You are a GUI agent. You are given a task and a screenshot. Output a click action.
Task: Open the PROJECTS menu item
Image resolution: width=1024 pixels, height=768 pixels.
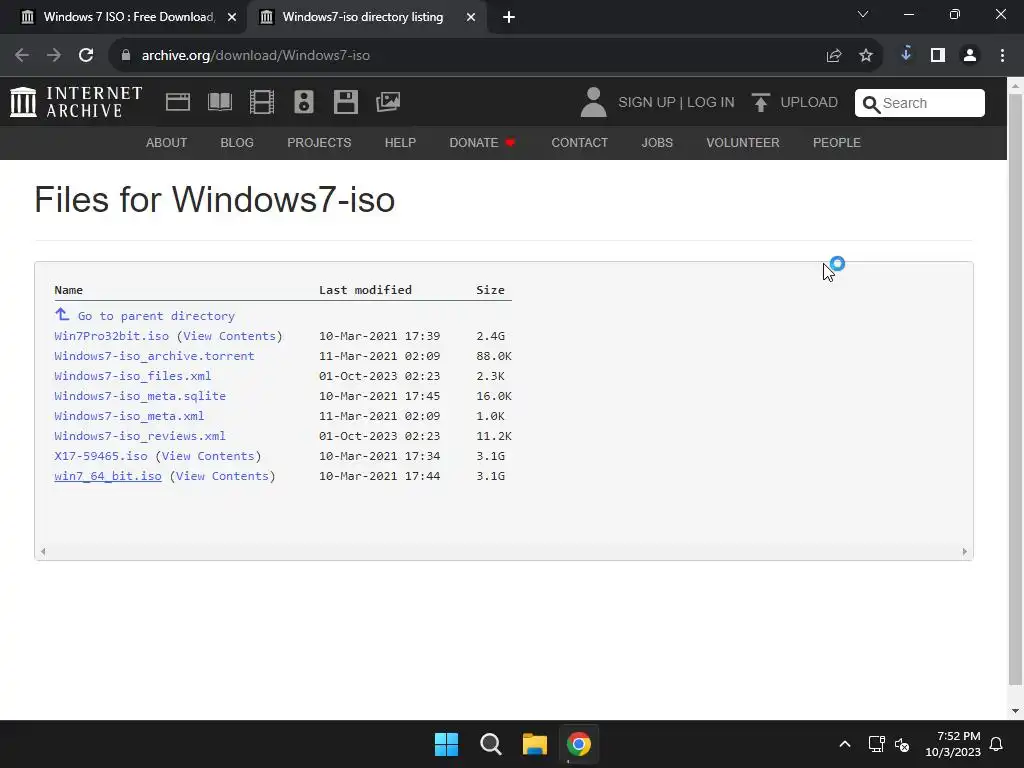pyautogui.click(x=319, y=142)
